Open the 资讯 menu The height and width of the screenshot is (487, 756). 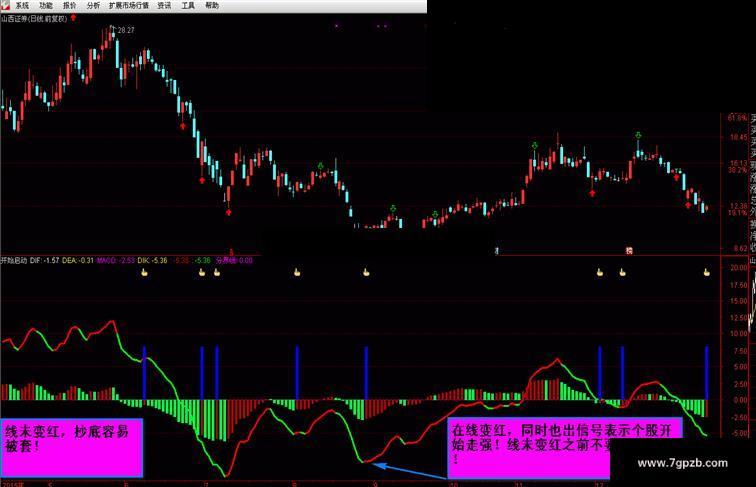point(164,5)
